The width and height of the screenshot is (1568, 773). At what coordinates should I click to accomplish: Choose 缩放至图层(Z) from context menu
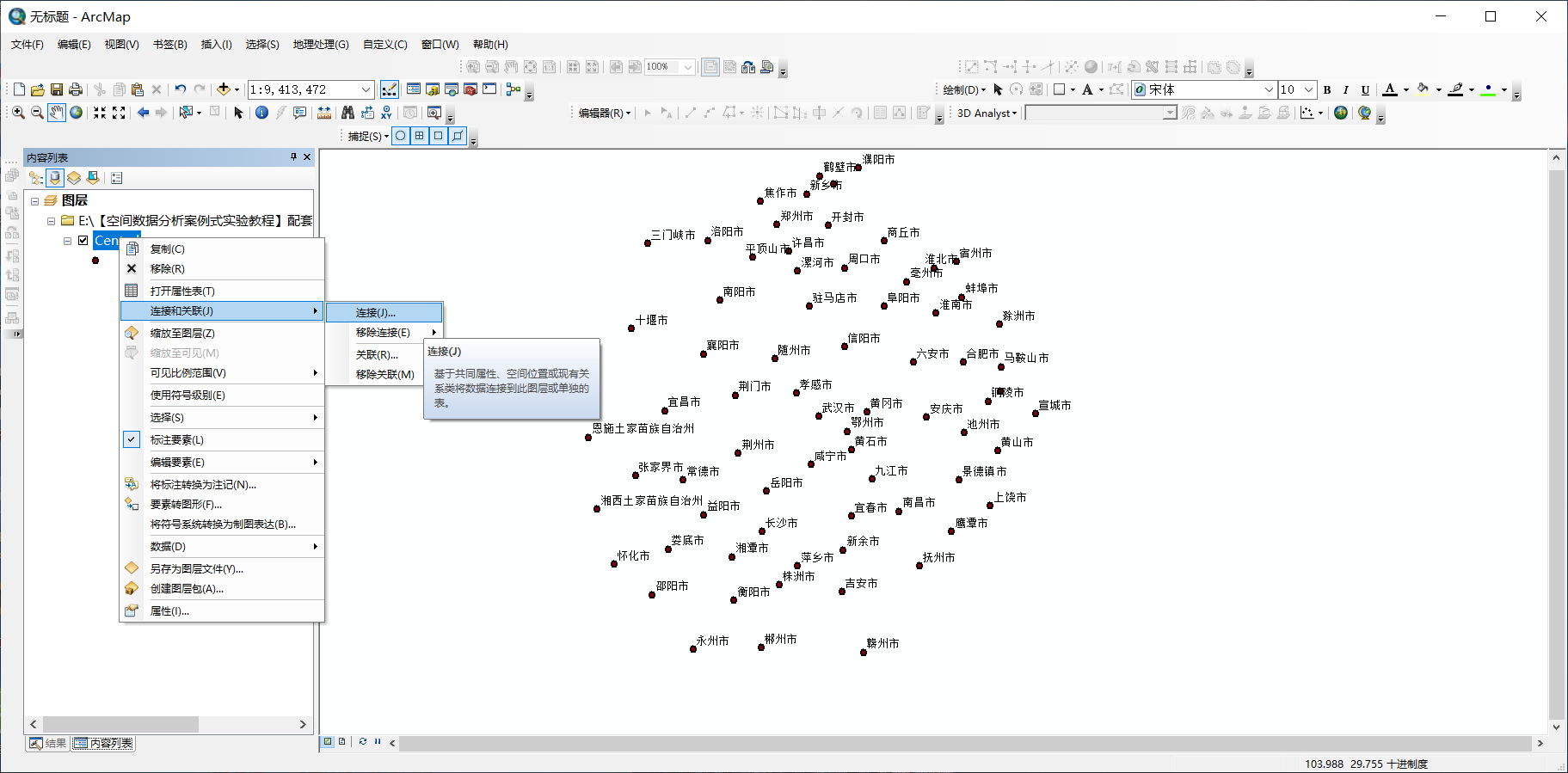(222, 333)
